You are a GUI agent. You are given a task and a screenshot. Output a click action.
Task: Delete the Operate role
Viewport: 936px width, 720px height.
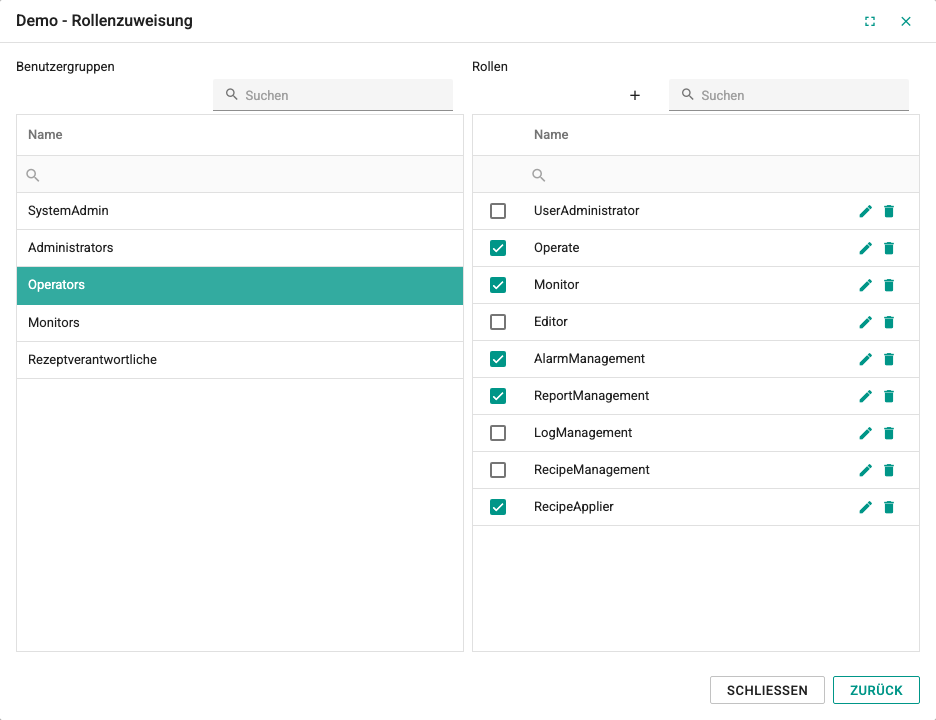pyautogui.click(x=889, y=248)
